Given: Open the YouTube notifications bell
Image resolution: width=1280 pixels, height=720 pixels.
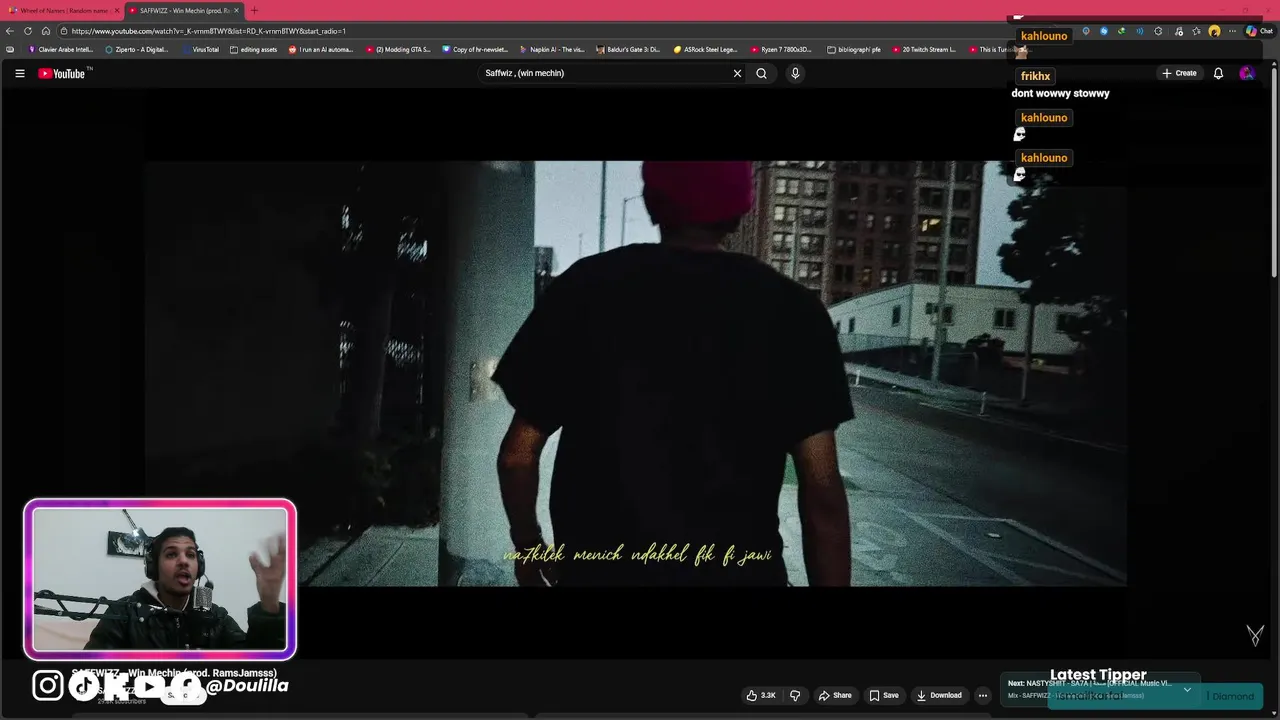Looking at the screenshot, I should tap(1218, 73).
